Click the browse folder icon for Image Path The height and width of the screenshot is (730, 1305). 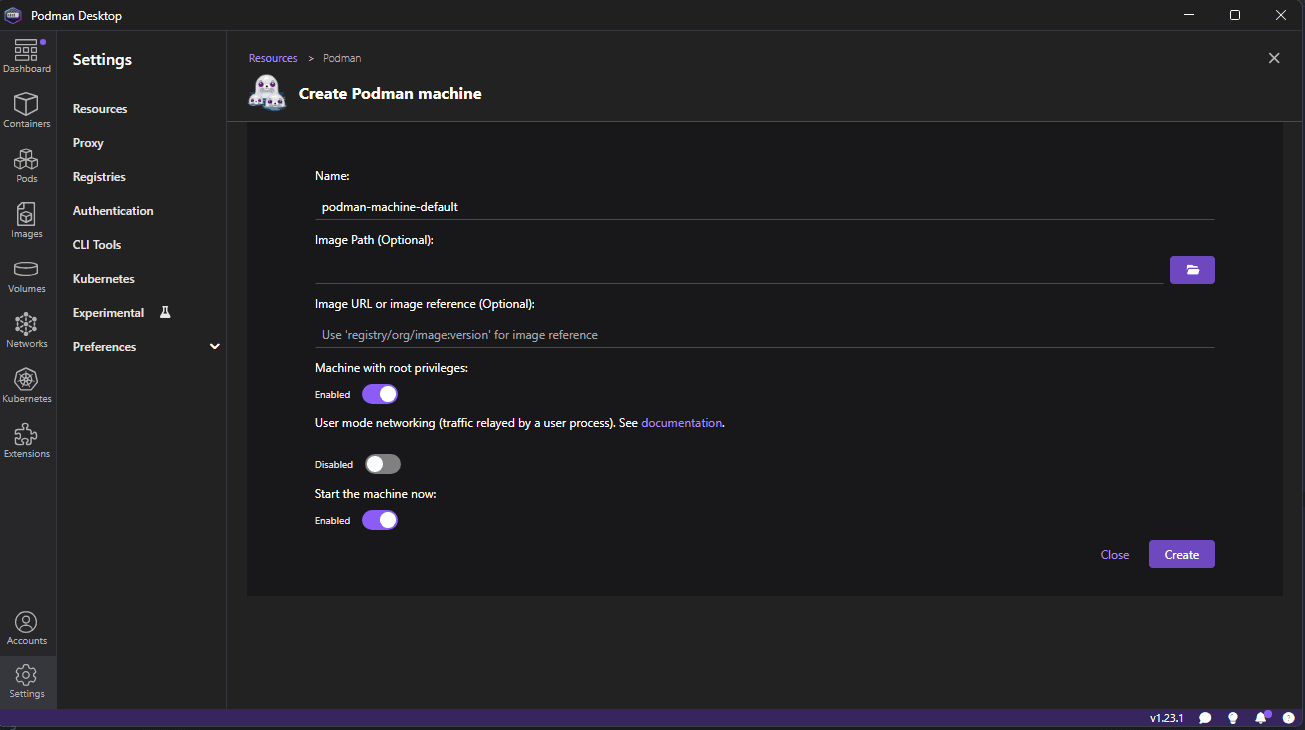point(1192,270)
